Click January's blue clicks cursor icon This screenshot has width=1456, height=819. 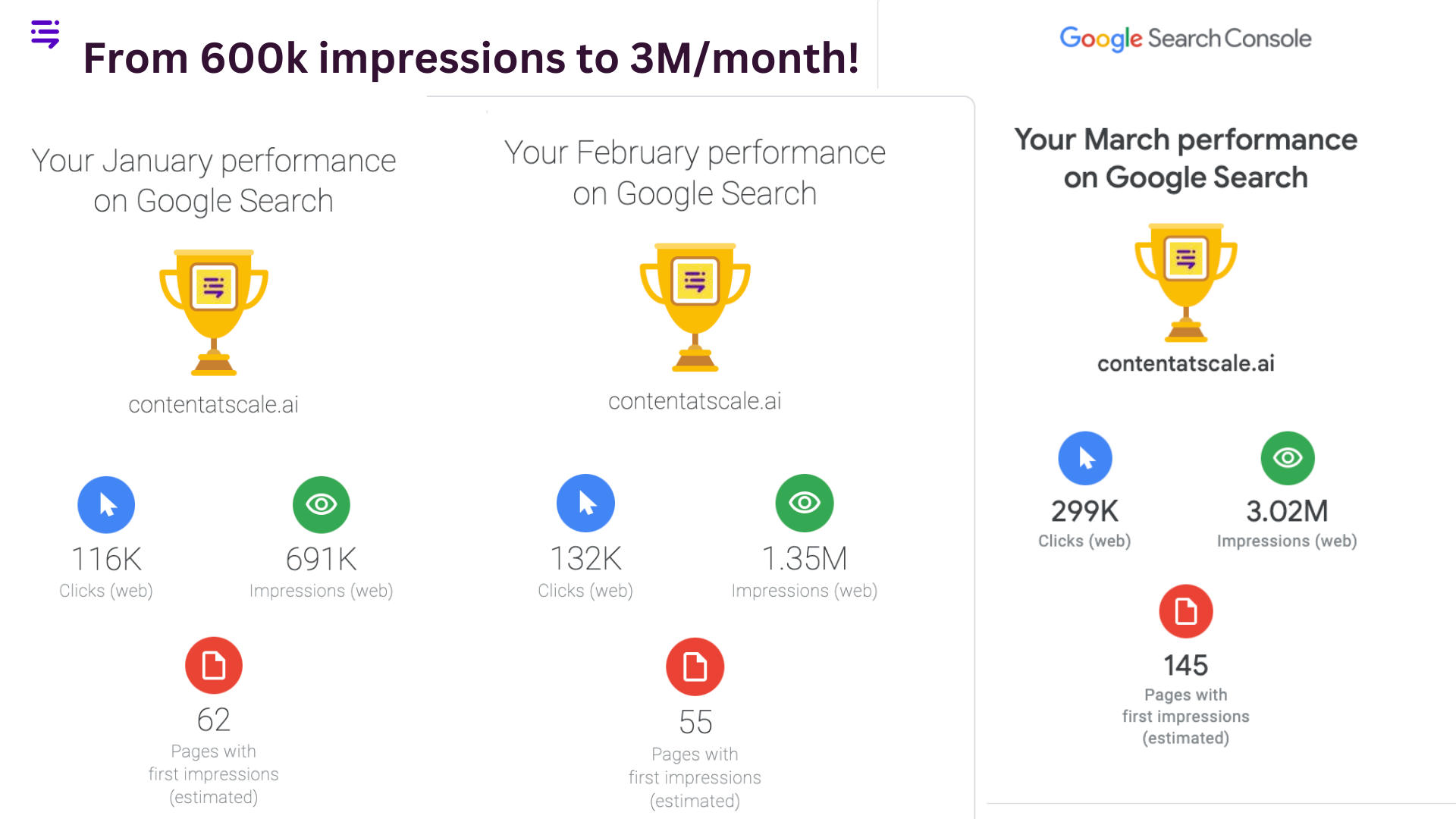[106, 504]
